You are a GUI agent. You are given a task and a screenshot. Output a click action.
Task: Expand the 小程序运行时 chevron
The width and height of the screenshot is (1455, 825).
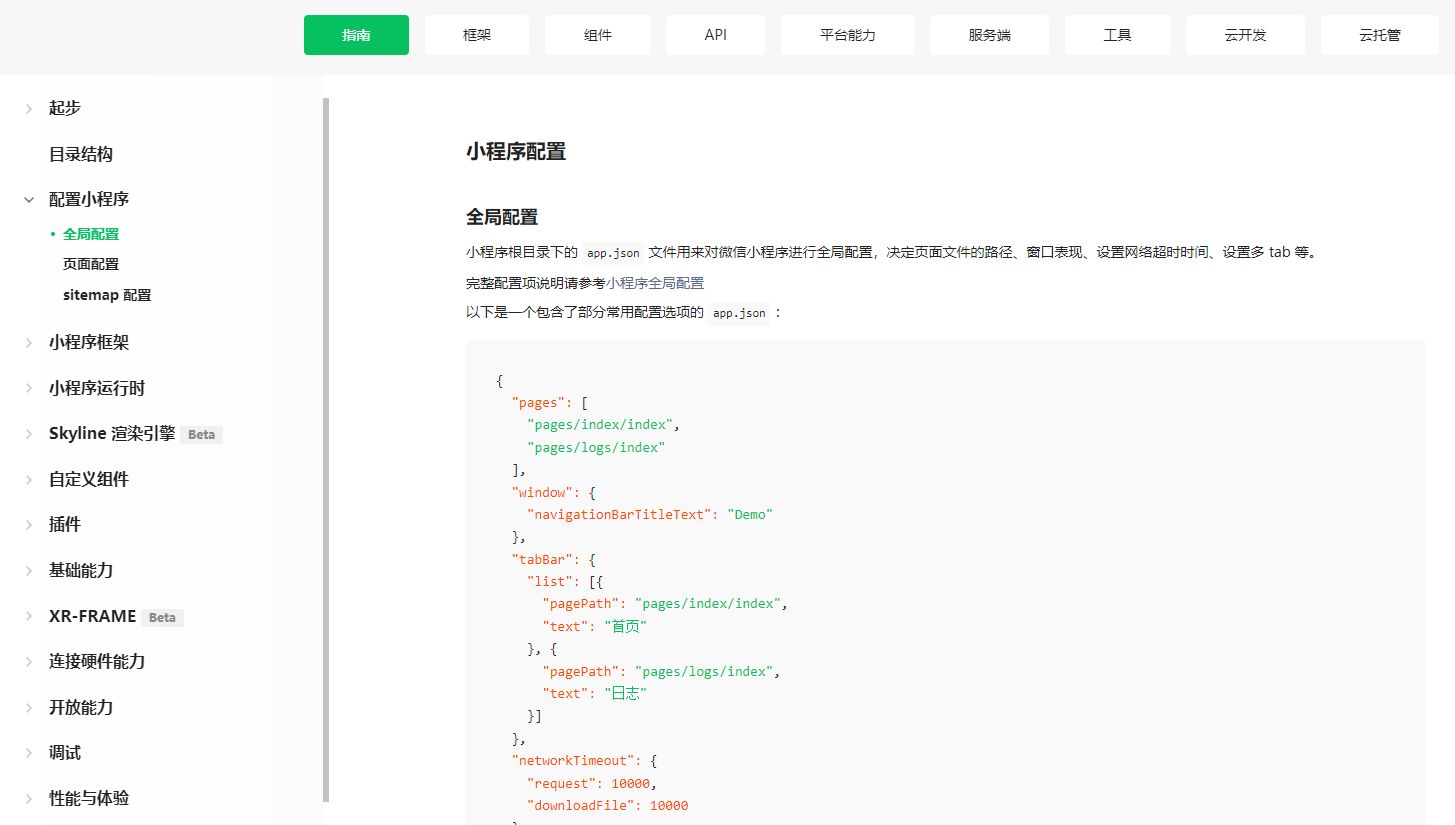[x=29, y=388]
